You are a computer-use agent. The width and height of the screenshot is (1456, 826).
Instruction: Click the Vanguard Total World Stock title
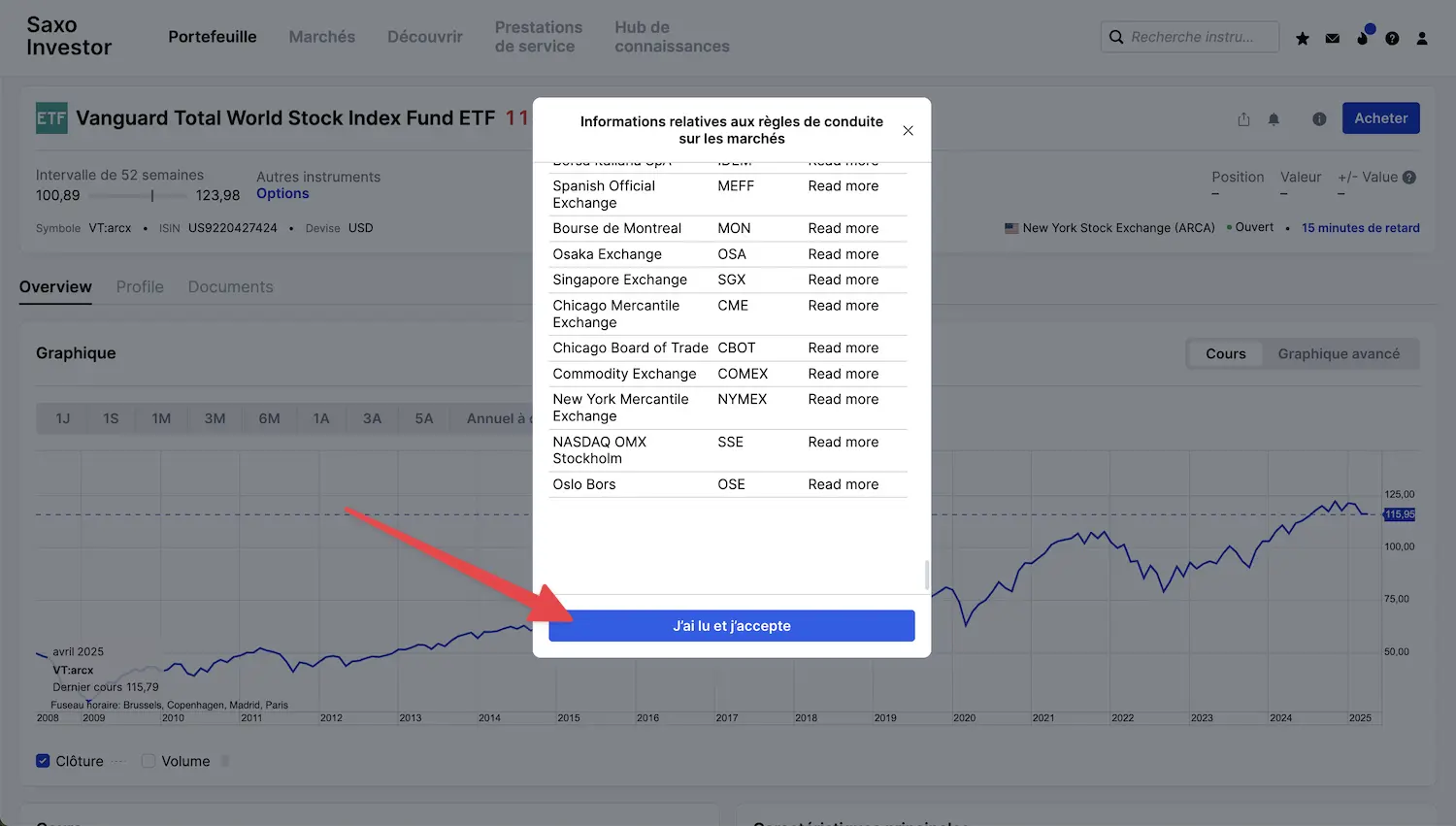point(285,118)
